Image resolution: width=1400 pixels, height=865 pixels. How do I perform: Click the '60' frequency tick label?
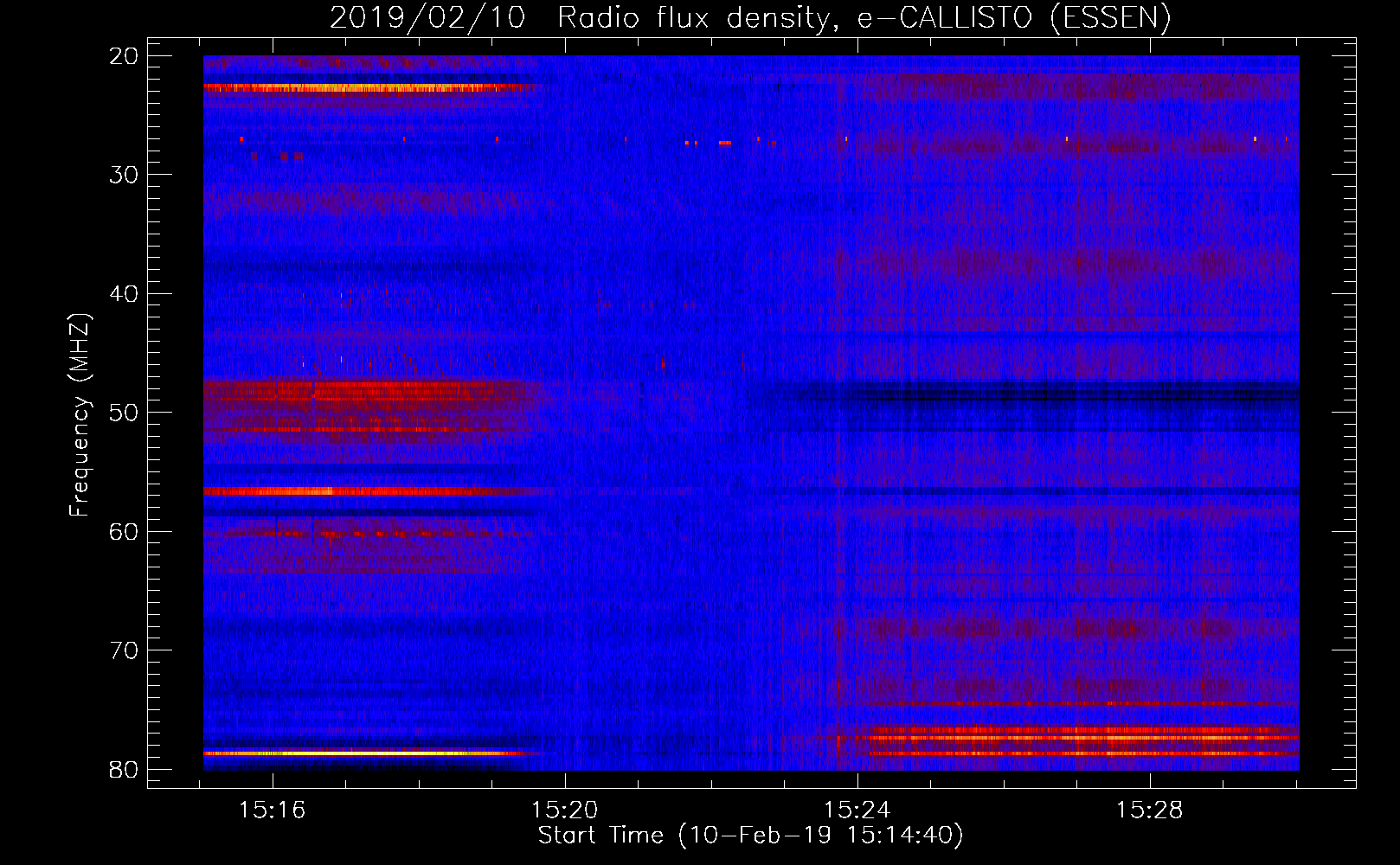125,531
